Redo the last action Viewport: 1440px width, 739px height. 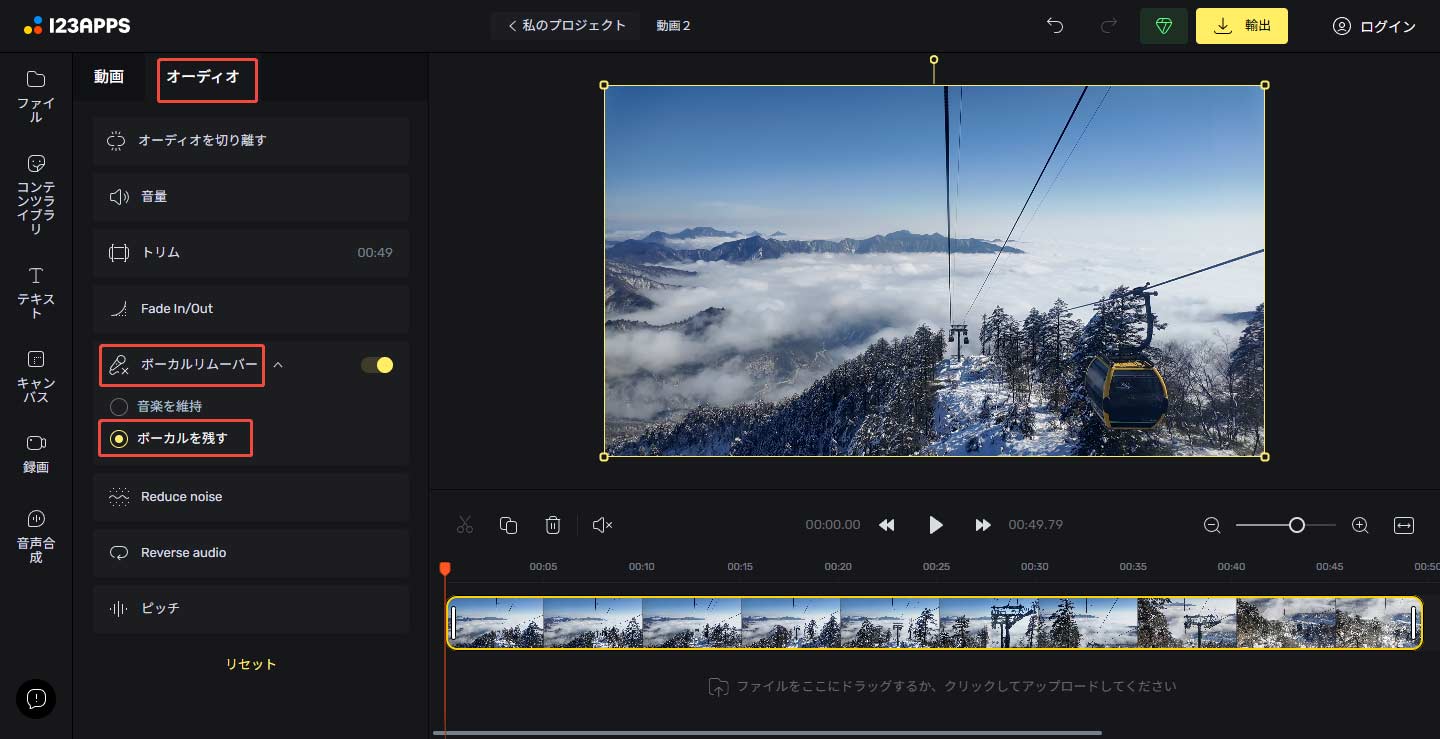click(1108, 26)
